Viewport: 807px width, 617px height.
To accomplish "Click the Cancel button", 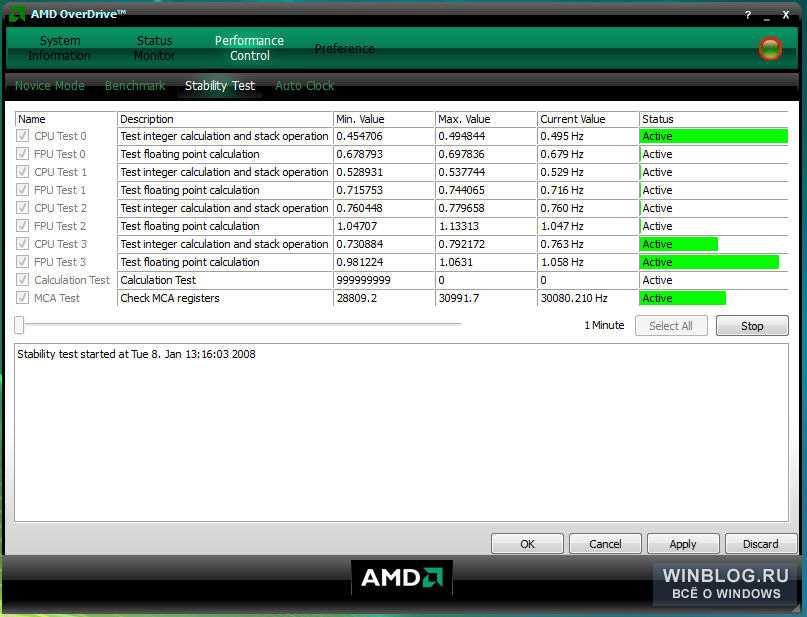I will click(605, 544).
